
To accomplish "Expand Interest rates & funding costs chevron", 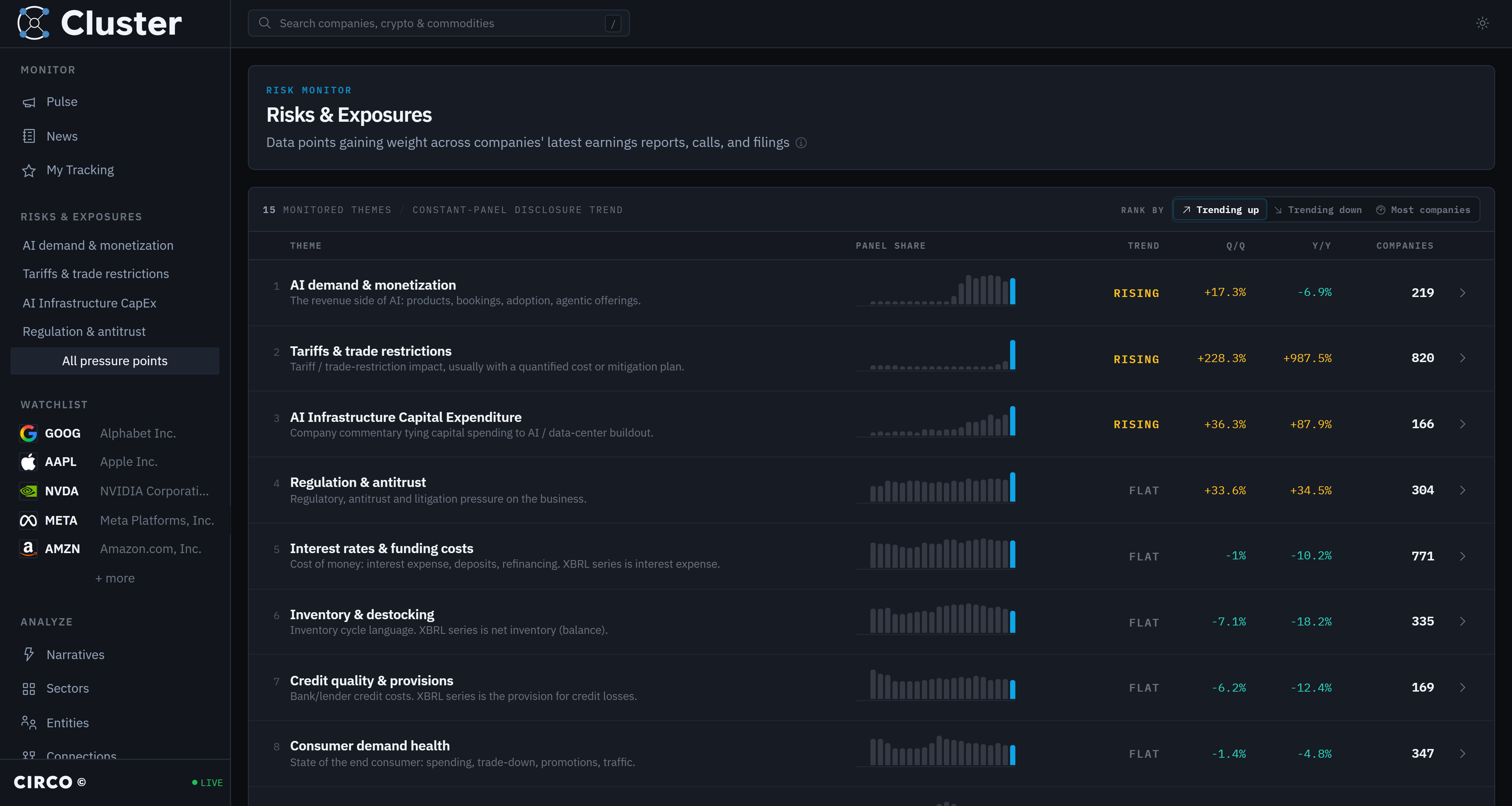I will [x=1463, y=556].
